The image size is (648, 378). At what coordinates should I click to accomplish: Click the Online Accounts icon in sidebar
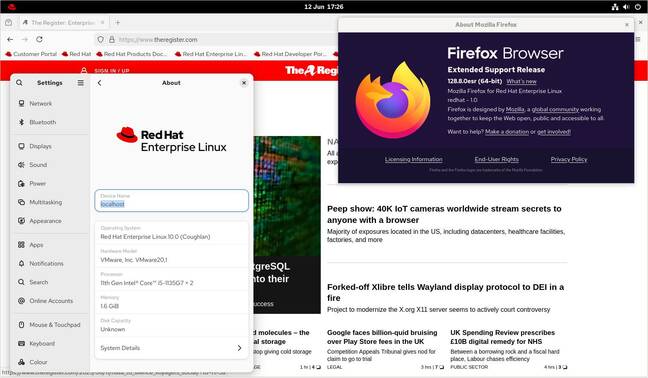21,301
